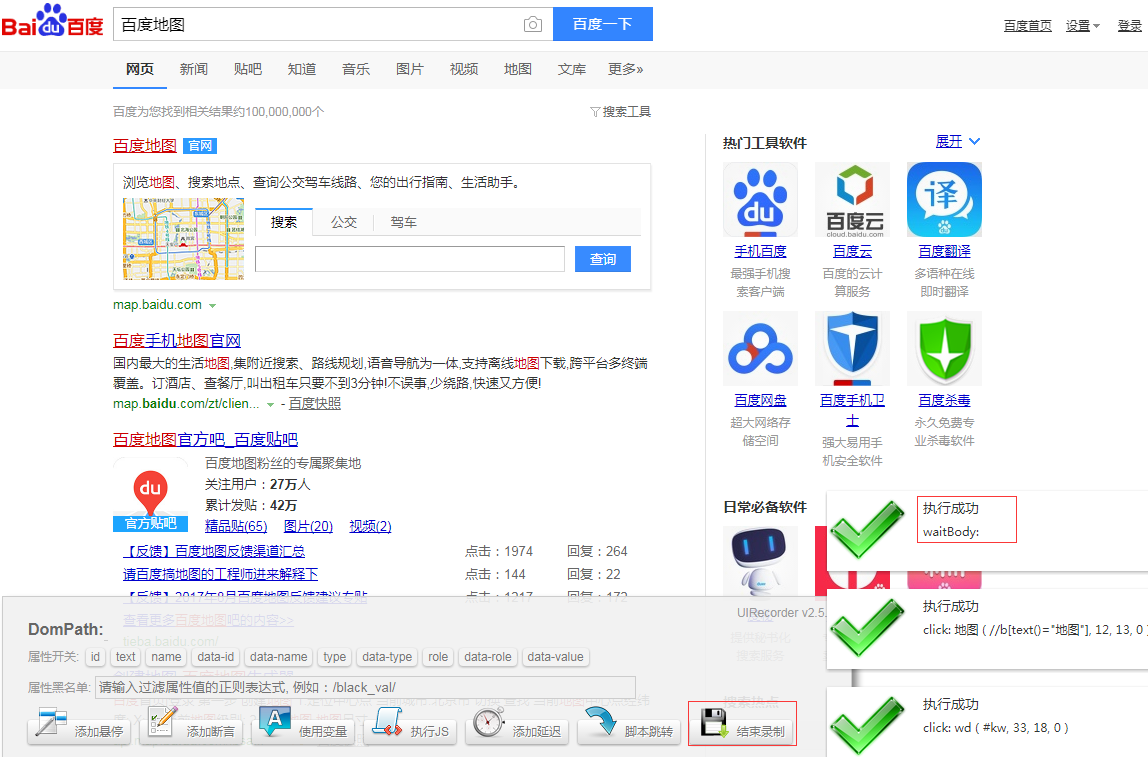Image resolution: width=1148 pixels, height=757 pixels.
Task: Click the 属性黑名单 regex input field
Action: (365, 687)
